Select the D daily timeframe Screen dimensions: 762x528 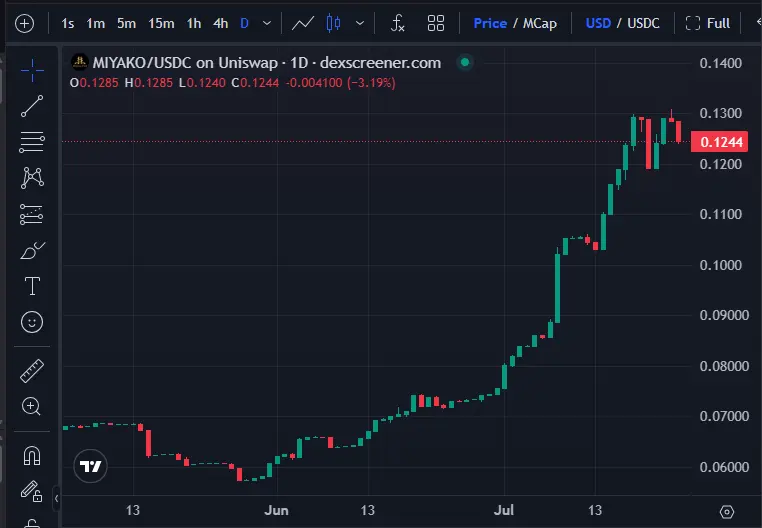point(244,23)
